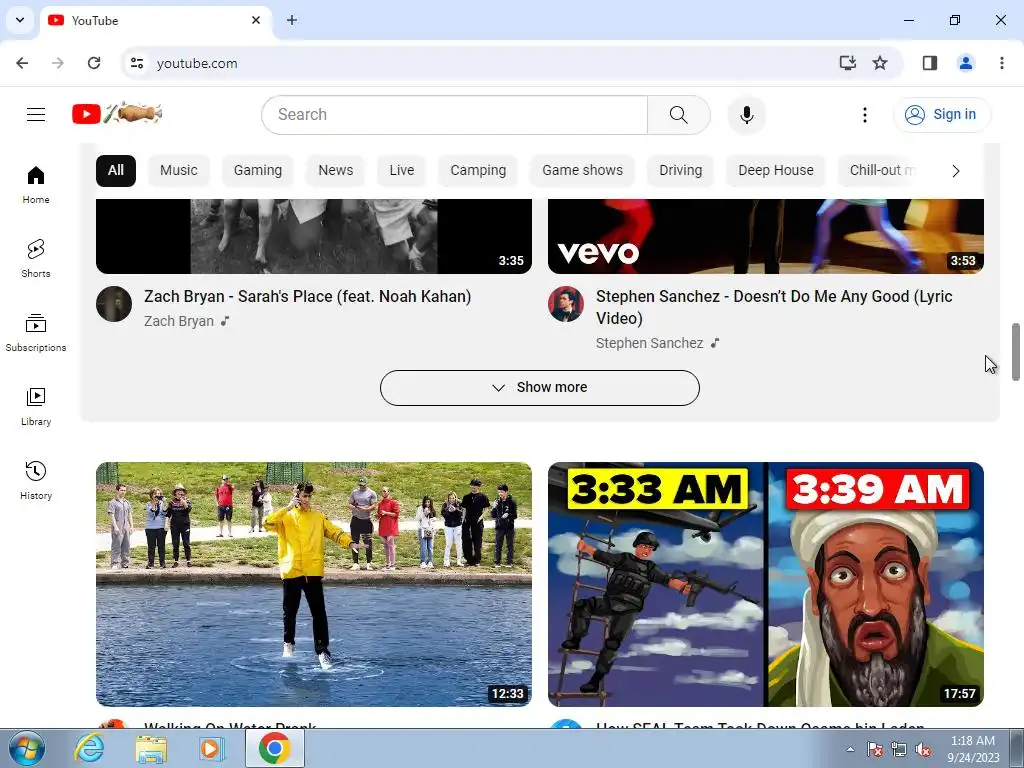Click the Sign in button
The height and width of the screenshot is (768, 1024).
click(942, 114)
